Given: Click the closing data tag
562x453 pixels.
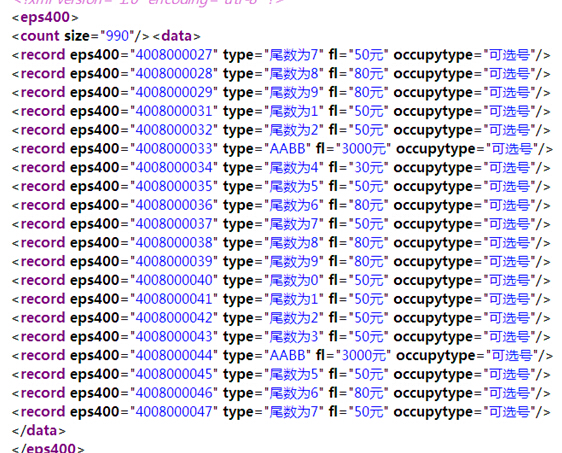Looking at the screenshot, I should point(39,430).
